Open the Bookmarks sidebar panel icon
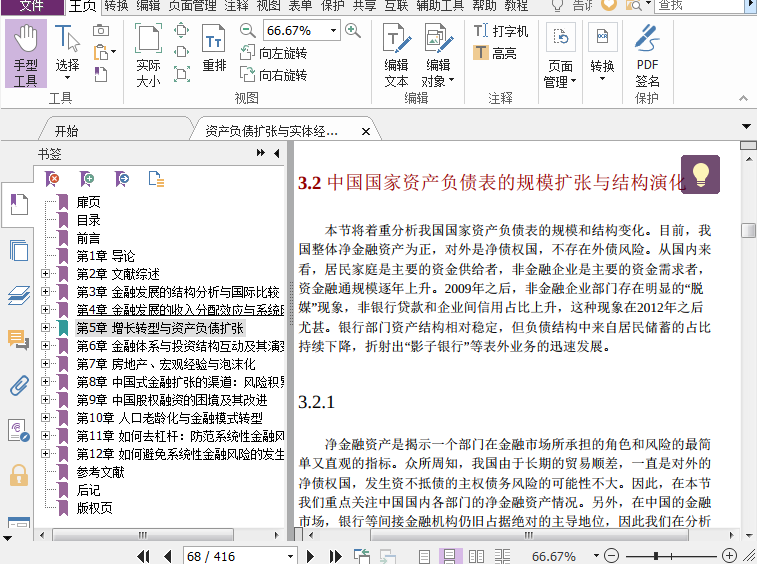The width and height of the screenshot is (757, 564). click(x=18, y=205)
